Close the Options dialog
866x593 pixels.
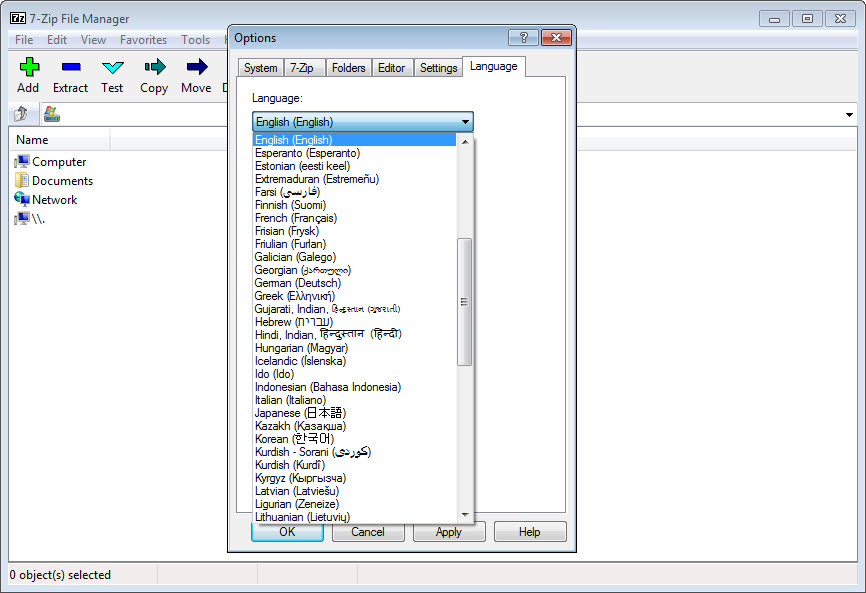pos(556,38)
